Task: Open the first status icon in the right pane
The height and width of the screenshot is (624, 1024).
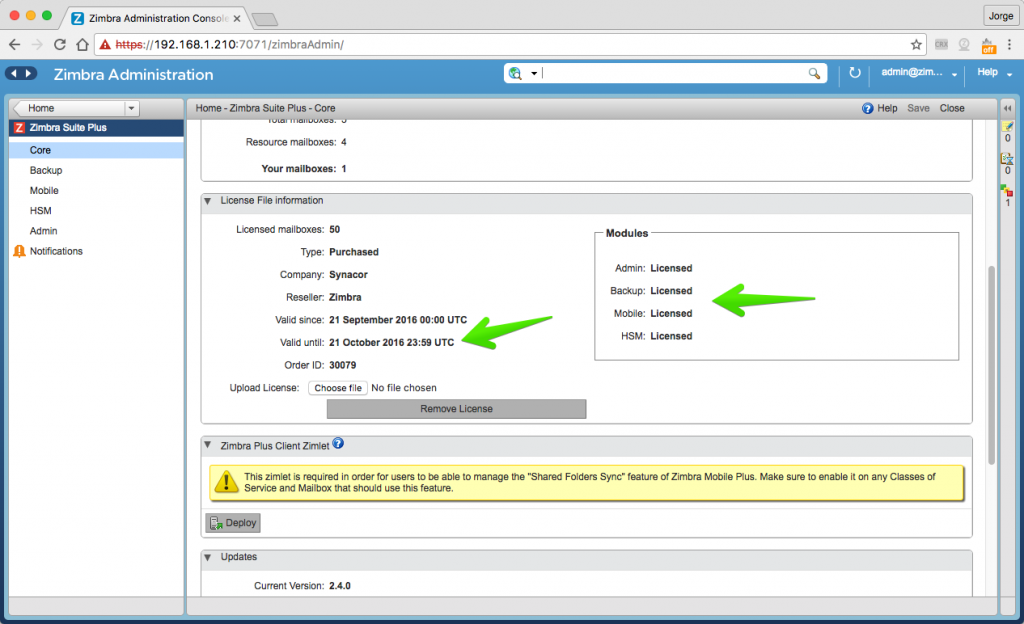Action: point(1007,127)
